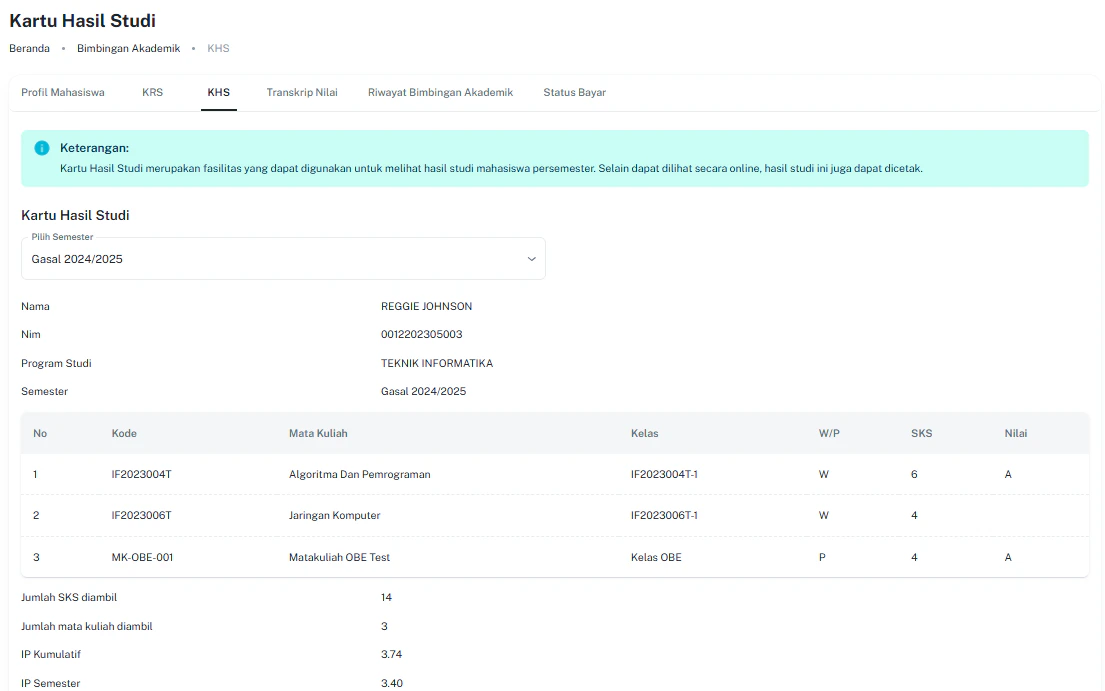1105x691 pixels.
Task: Click the IP Kumulatif value 3.74
Action: tap(391, 654)
